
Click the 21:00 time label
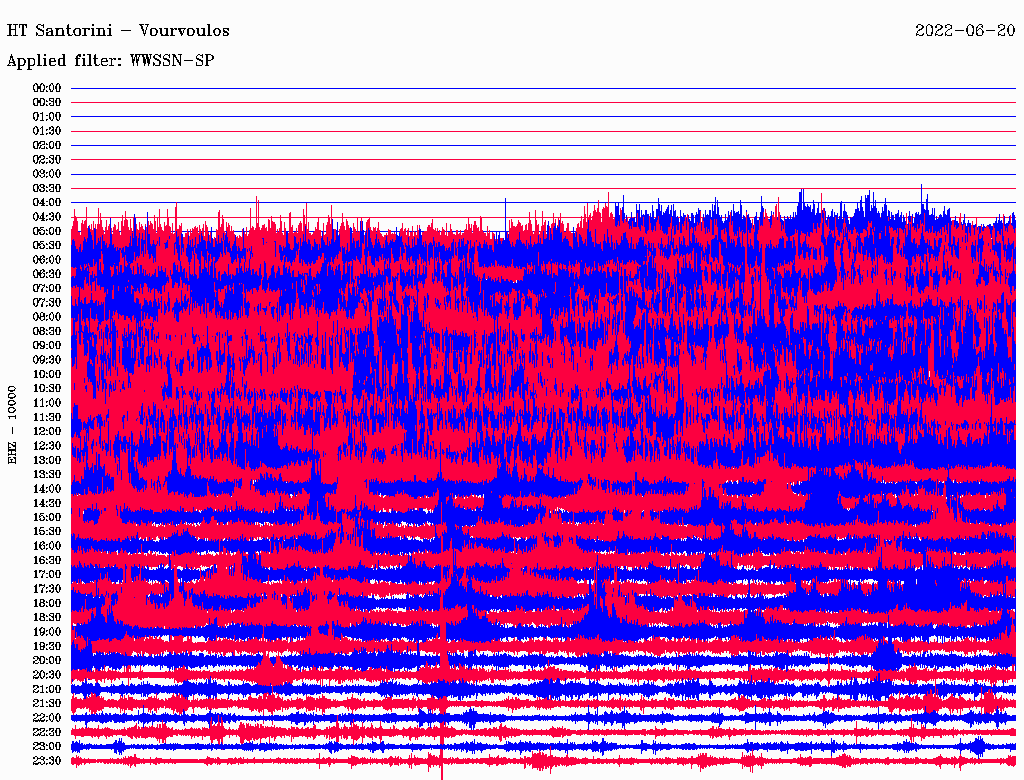pyautogui.click(x=47, y=689)
